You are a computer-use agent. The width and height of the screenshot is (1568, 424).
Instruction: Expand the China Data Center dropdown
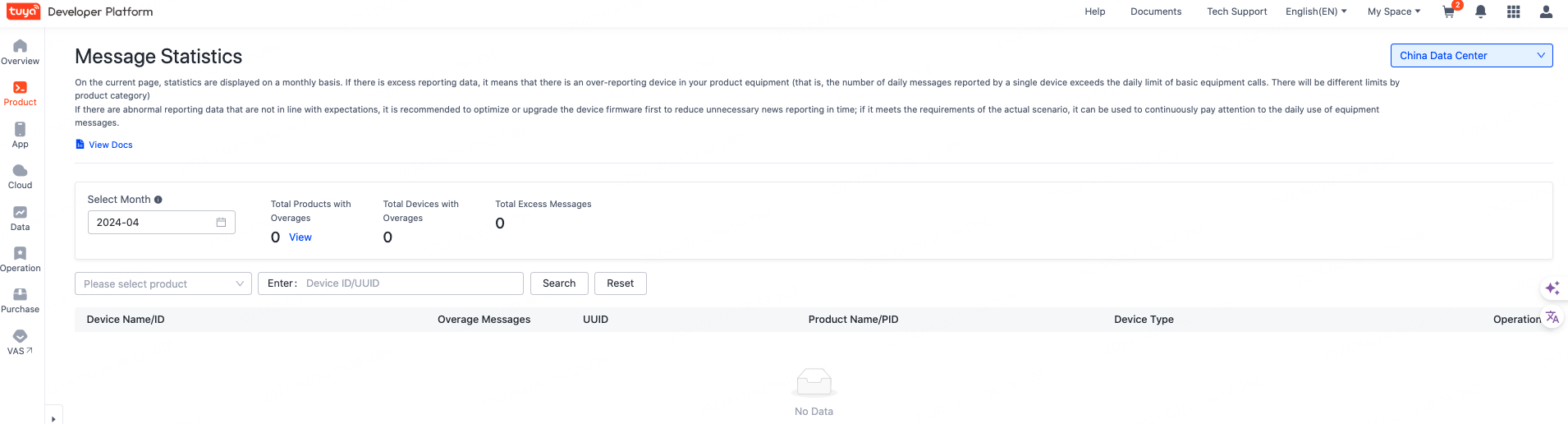tap(1471, 56)
